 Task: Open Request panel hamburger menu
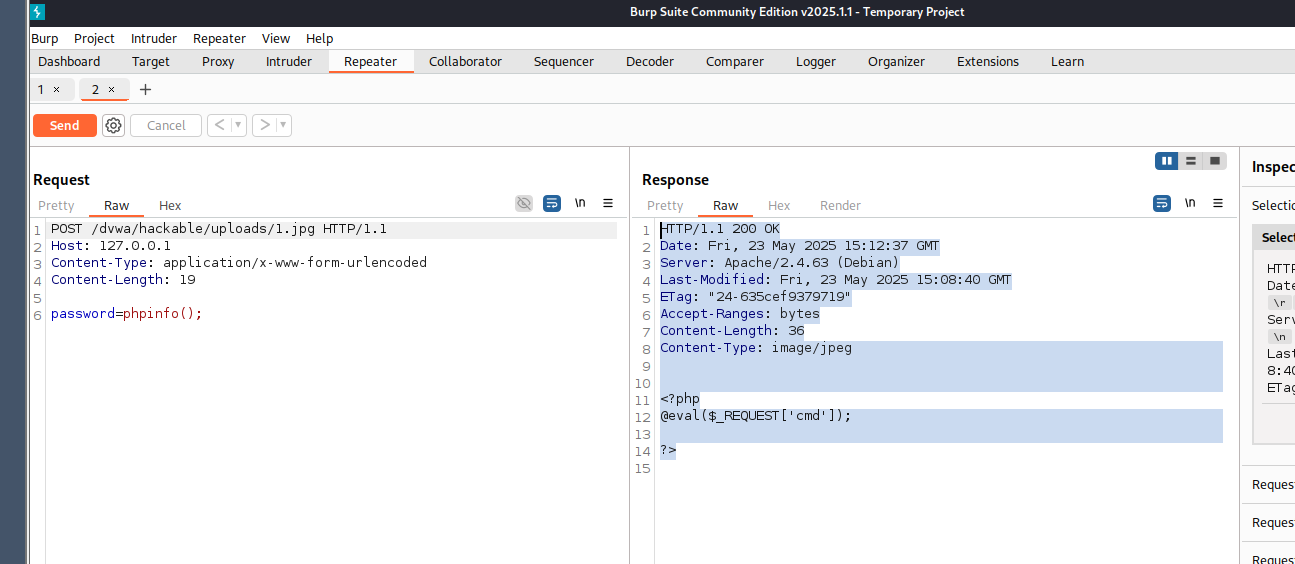(608, 203)
